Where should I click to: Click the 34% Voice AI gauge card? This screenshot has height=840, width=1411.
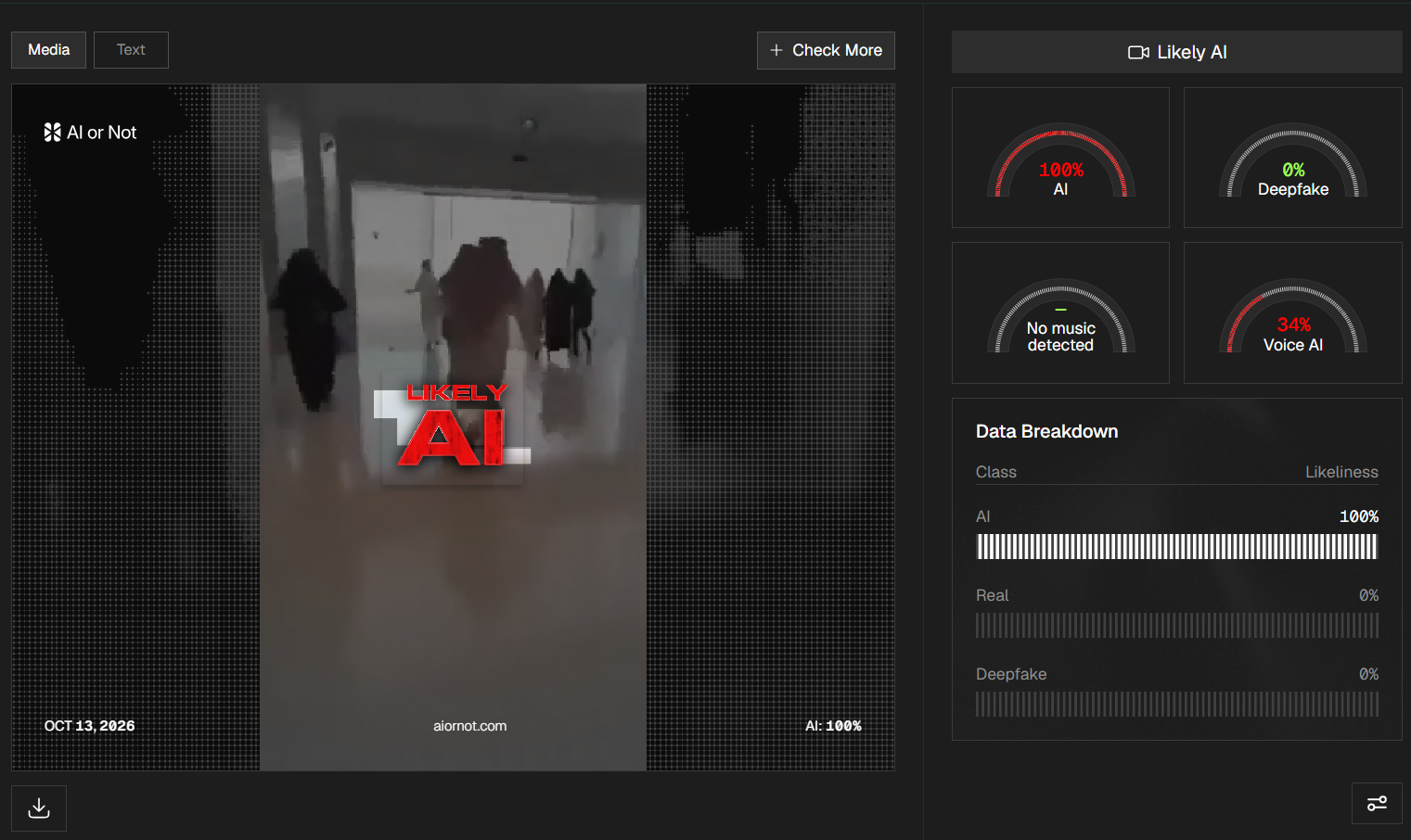coord(1293,313)
